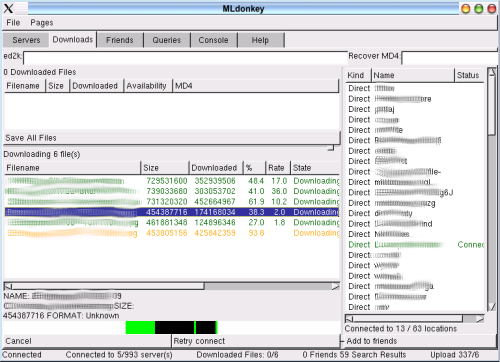The height and width of the screenshot is (362, 500).
Task: Click the orange minimize window button
Action: click(x=466, y=9)
